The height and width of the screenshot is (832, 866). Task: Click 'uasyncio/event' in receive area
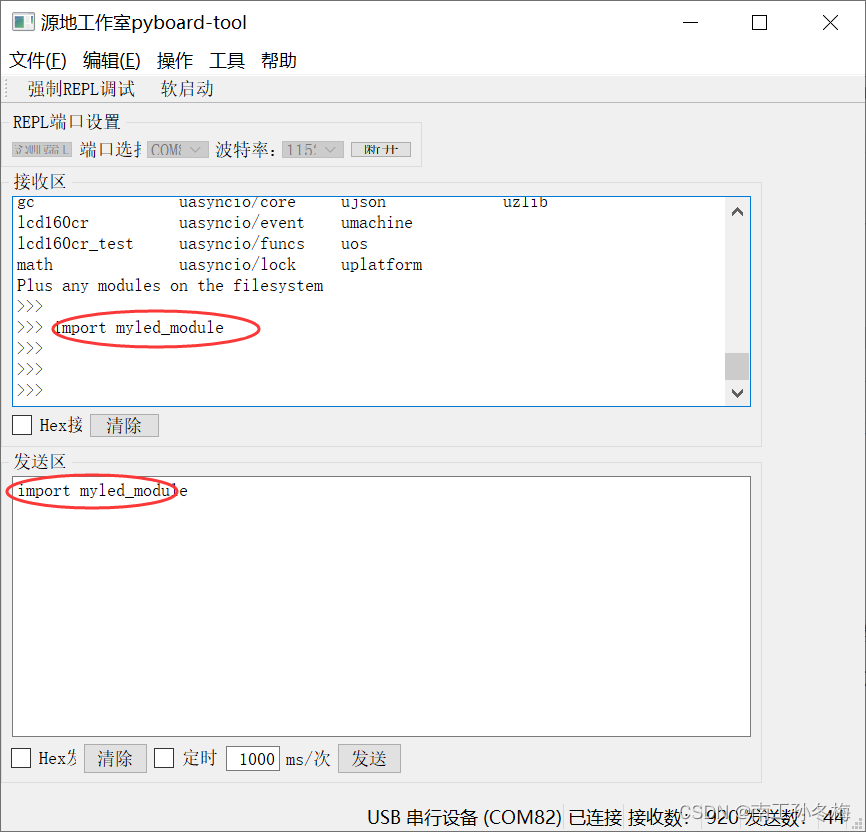pos(241,223)
